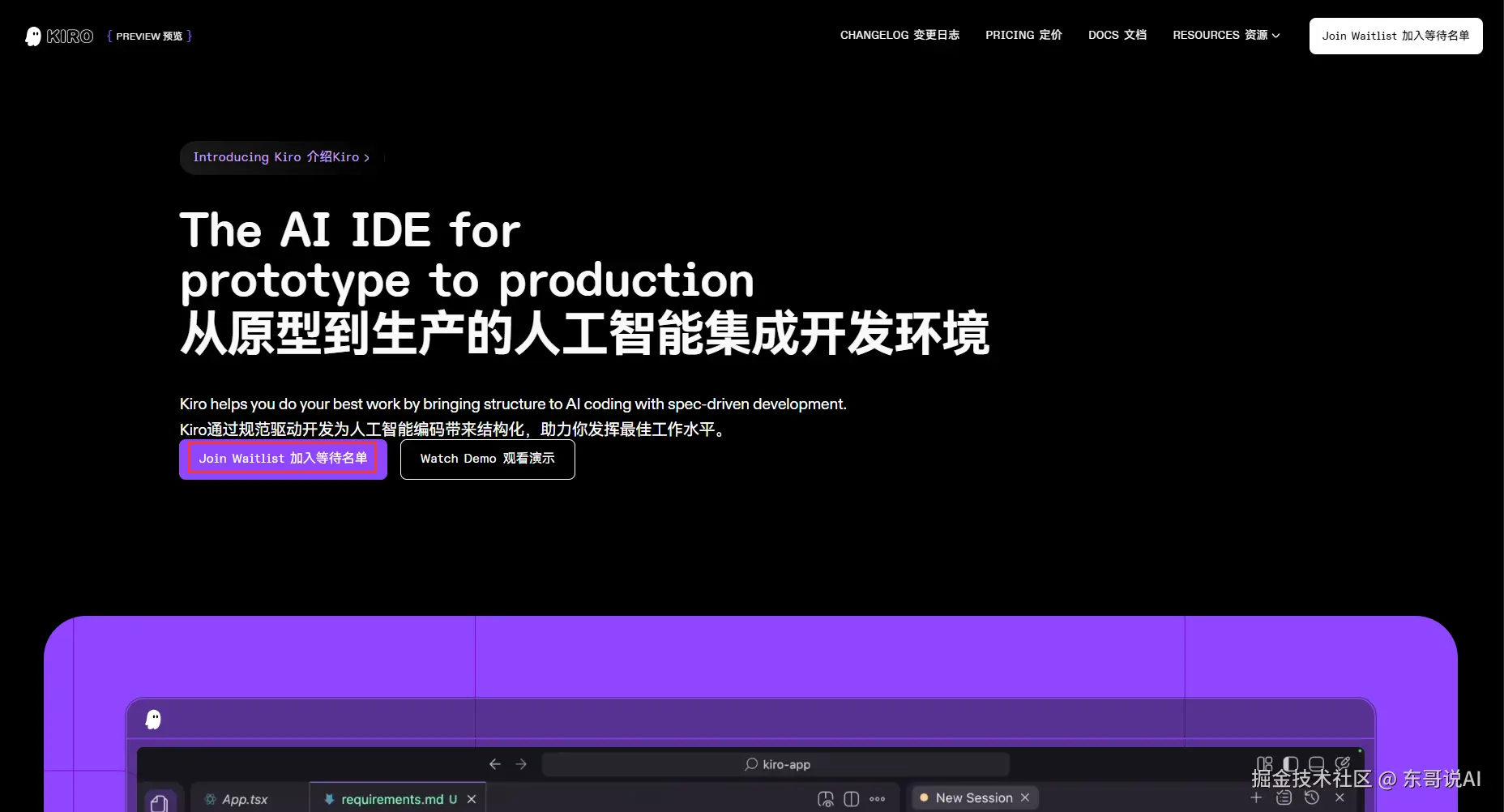This screenshot has width=1504, height=812.
Task: Click the Kiro ghost logo in header
Action: tap(33, 36)
